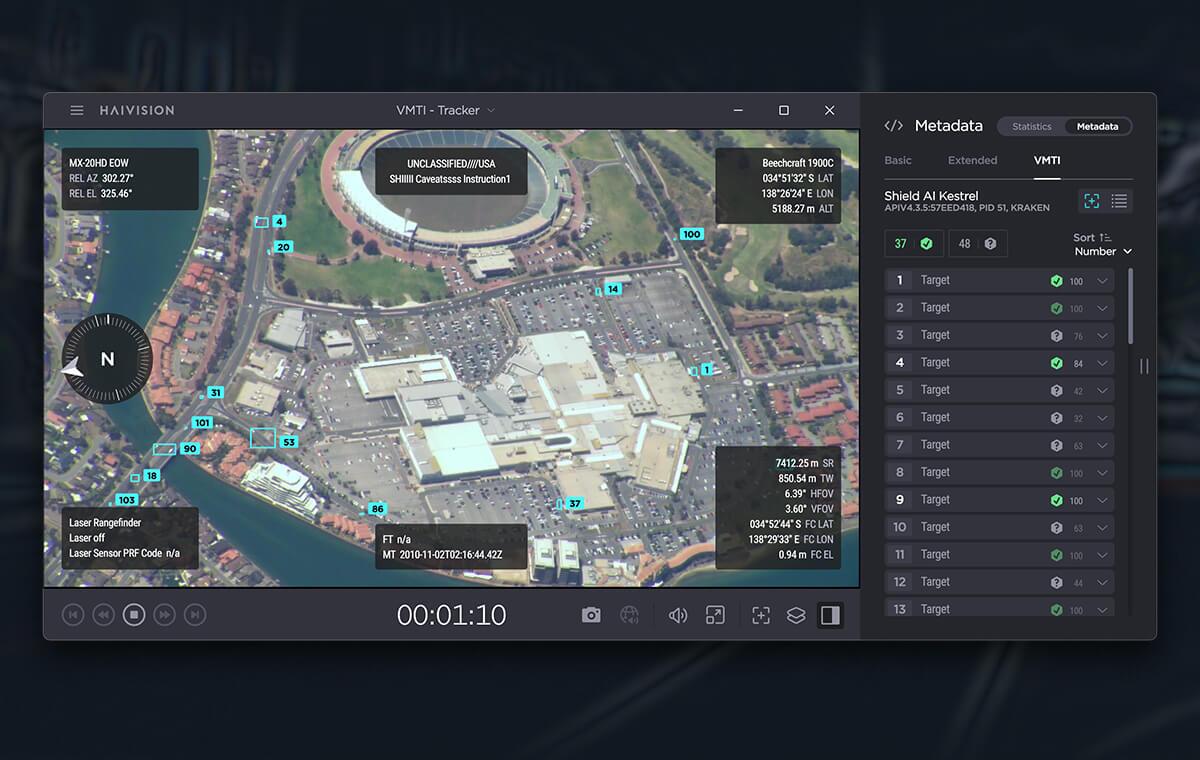
Task: Select tracked target 53 on the map
Action: click(264, 437)
